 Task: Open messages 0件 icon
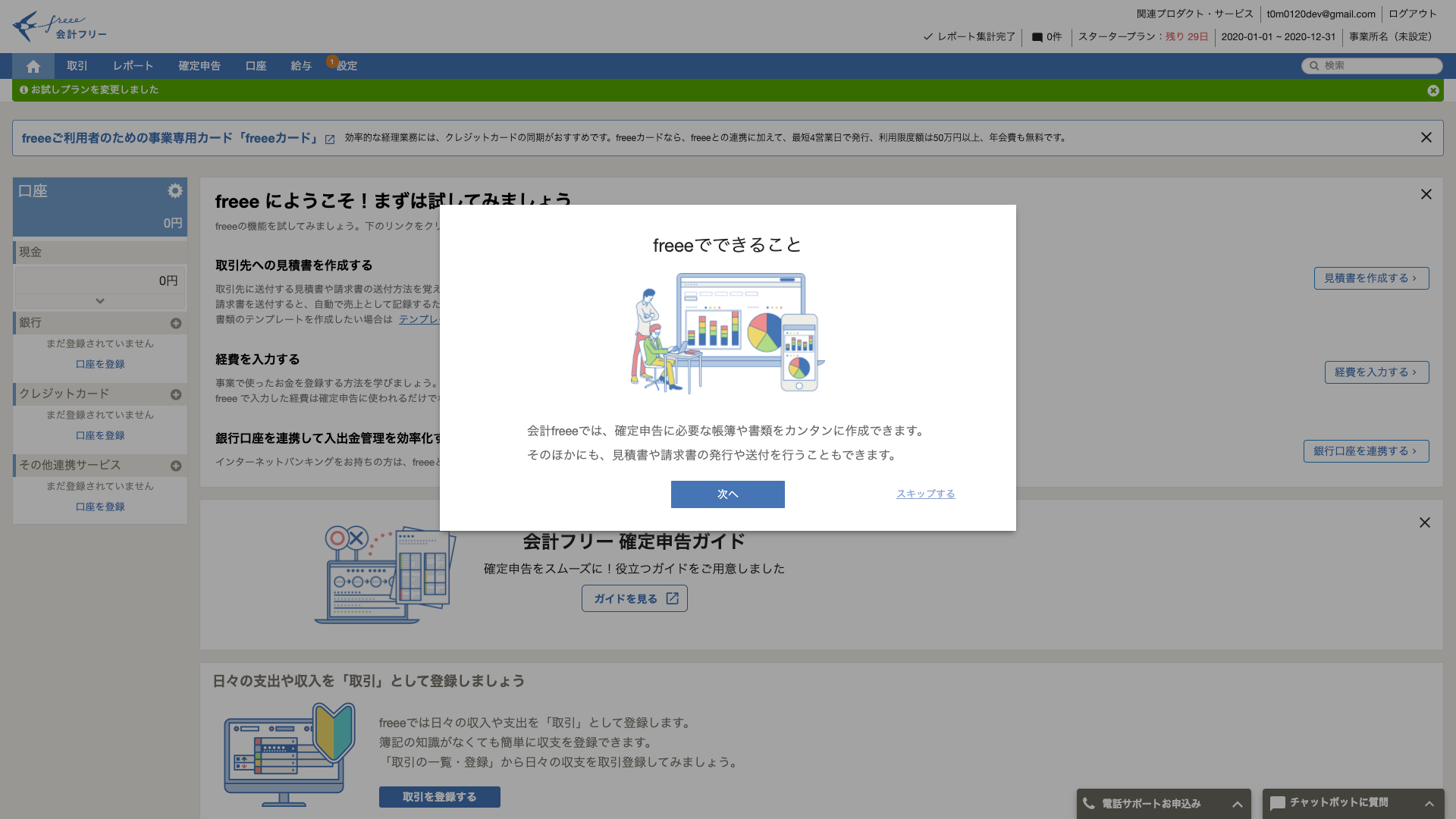pos(1046,36)
